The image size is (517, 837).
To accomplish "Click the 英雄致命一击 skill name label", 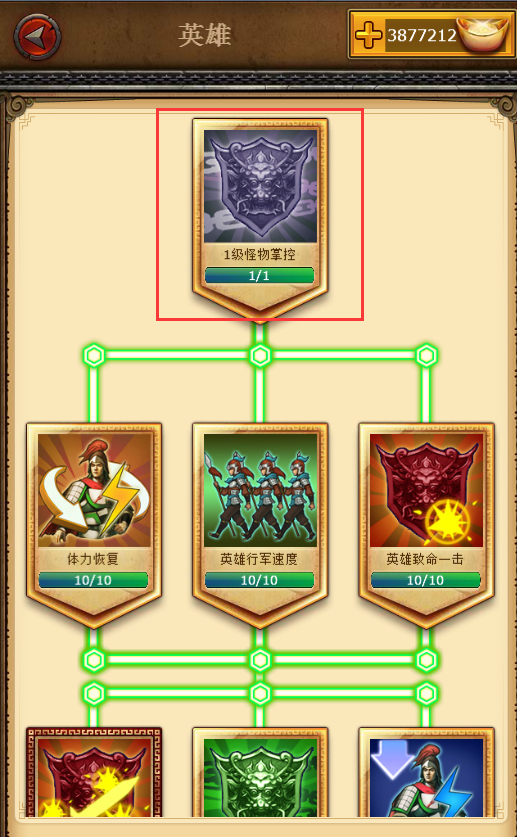I will (426, 559).
